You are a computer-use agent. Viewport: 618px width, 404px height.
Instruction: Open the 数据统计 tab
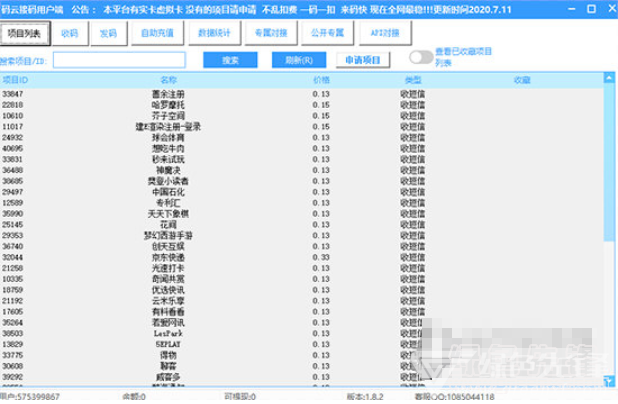(x=214, y=34)
